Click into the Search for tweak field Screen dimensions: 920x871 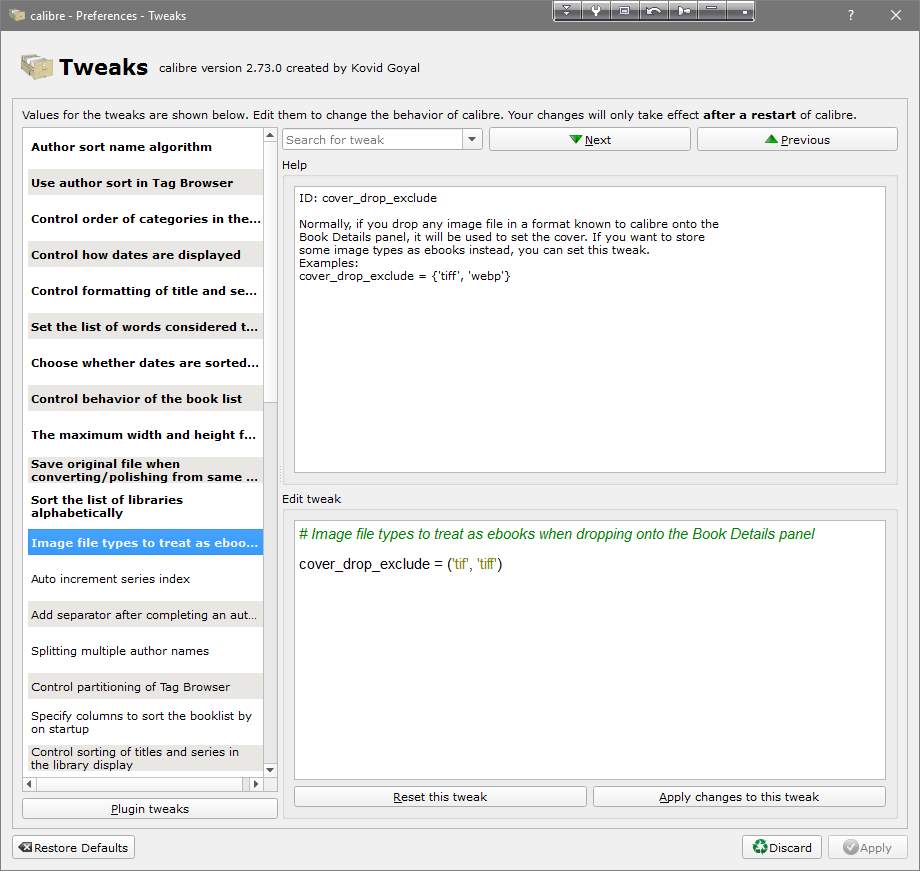click(x=373, y=140)
